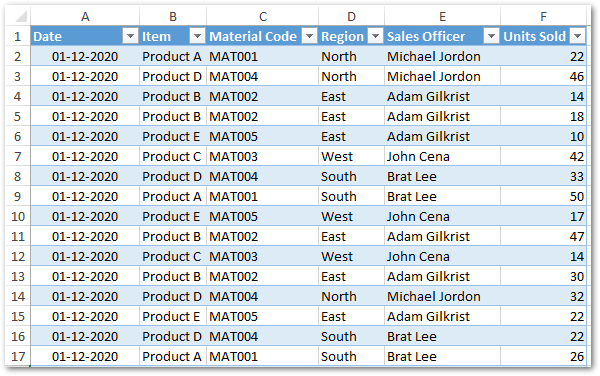The width and height of the screenshot is (600, 376).
Task: Click the Select All corner triangle
Action: 20,16
